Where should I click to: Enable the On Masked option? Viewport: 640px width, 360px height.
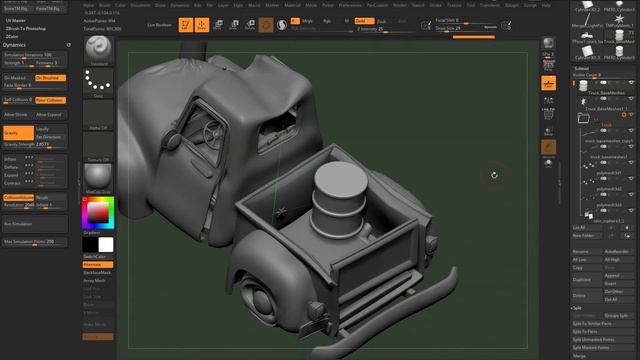(x=18, y=78)
